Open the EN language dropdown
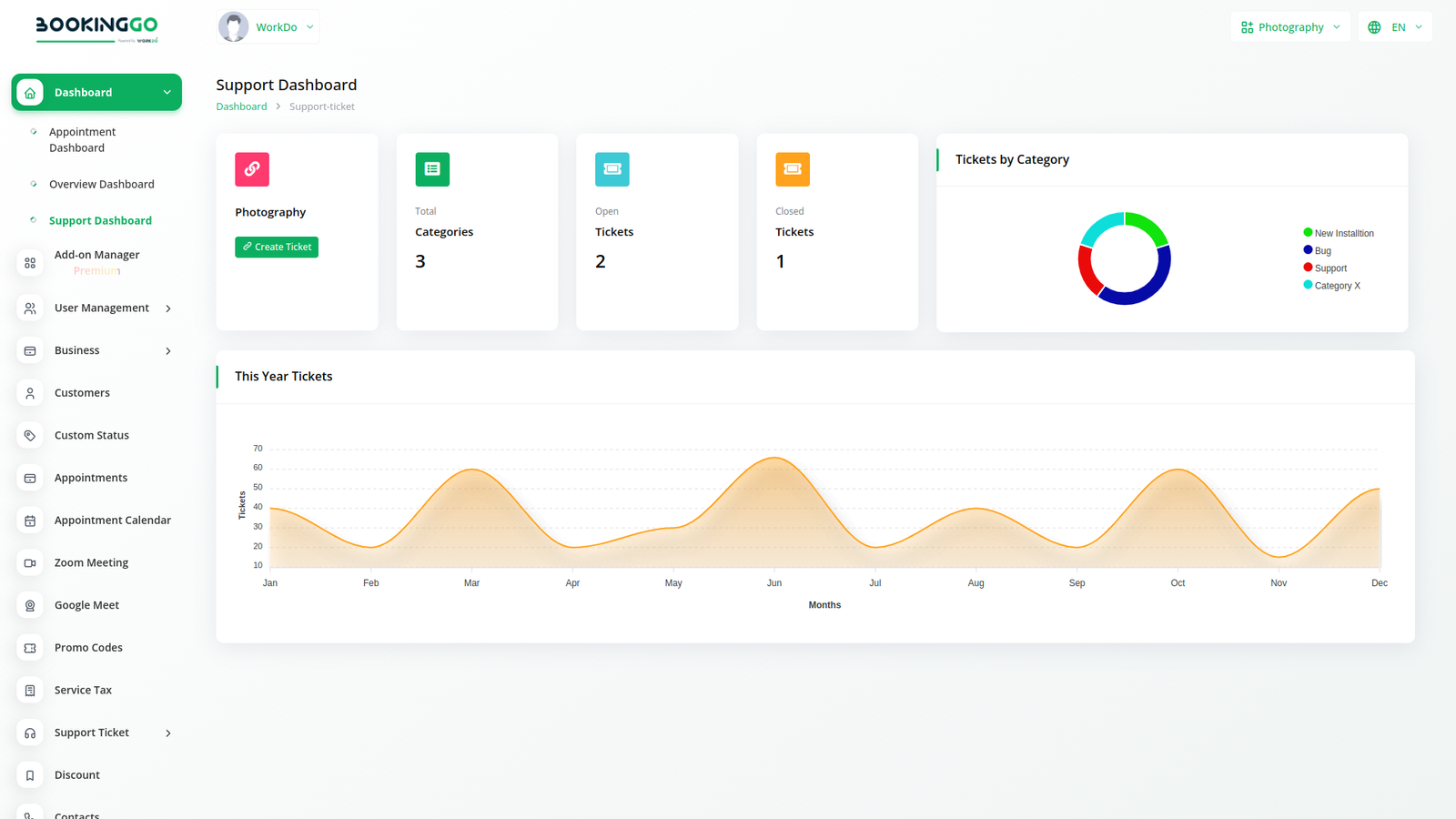The width and height of the screenshot is (1456, 819). (1395, 27)
